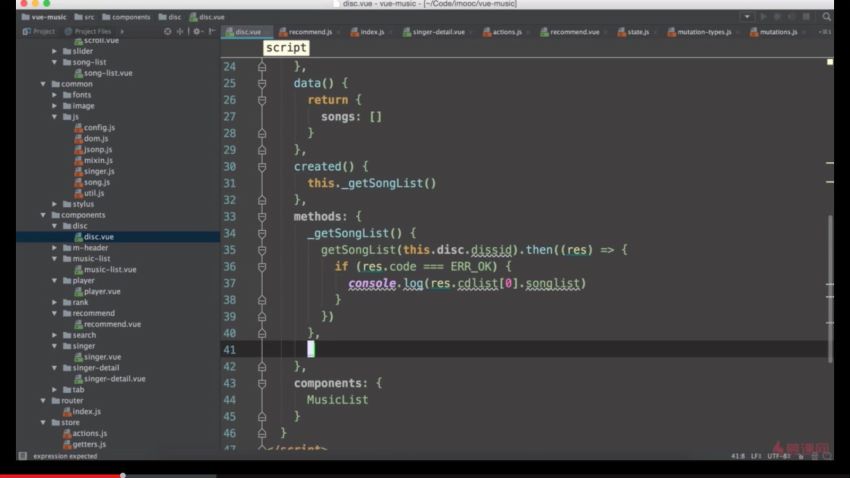Screen dimensions: 850x478
Task: Toggle fold marker beside data() line
Action: coord(262,83)
